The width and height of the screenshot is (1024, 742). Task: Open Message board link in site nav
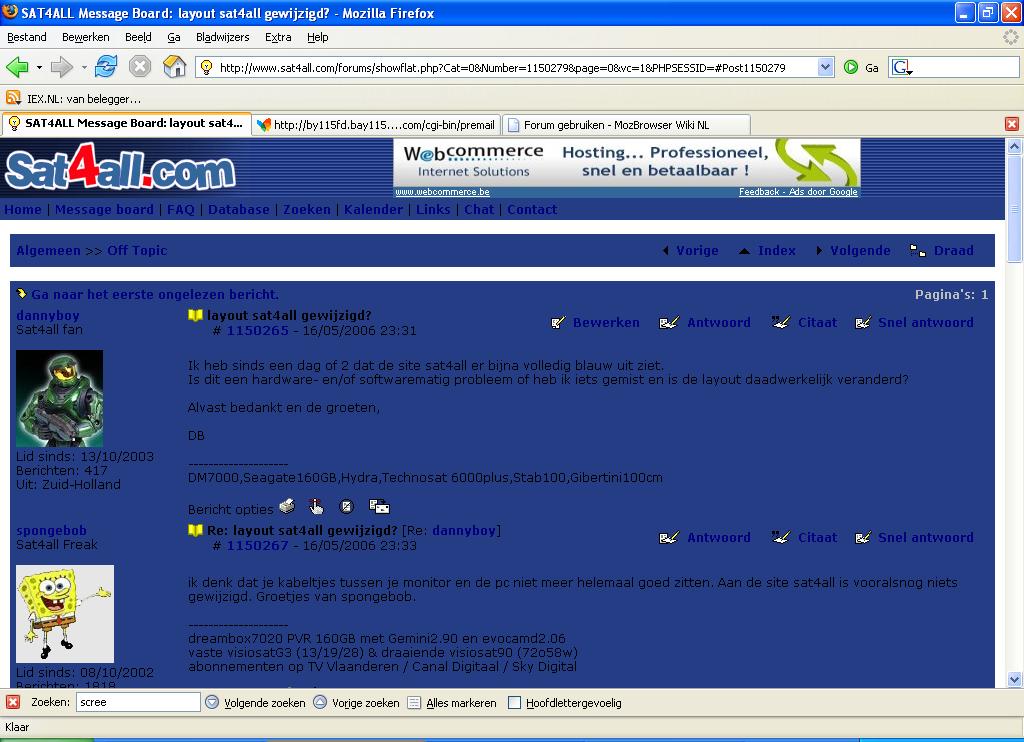(x=104, y=210)
